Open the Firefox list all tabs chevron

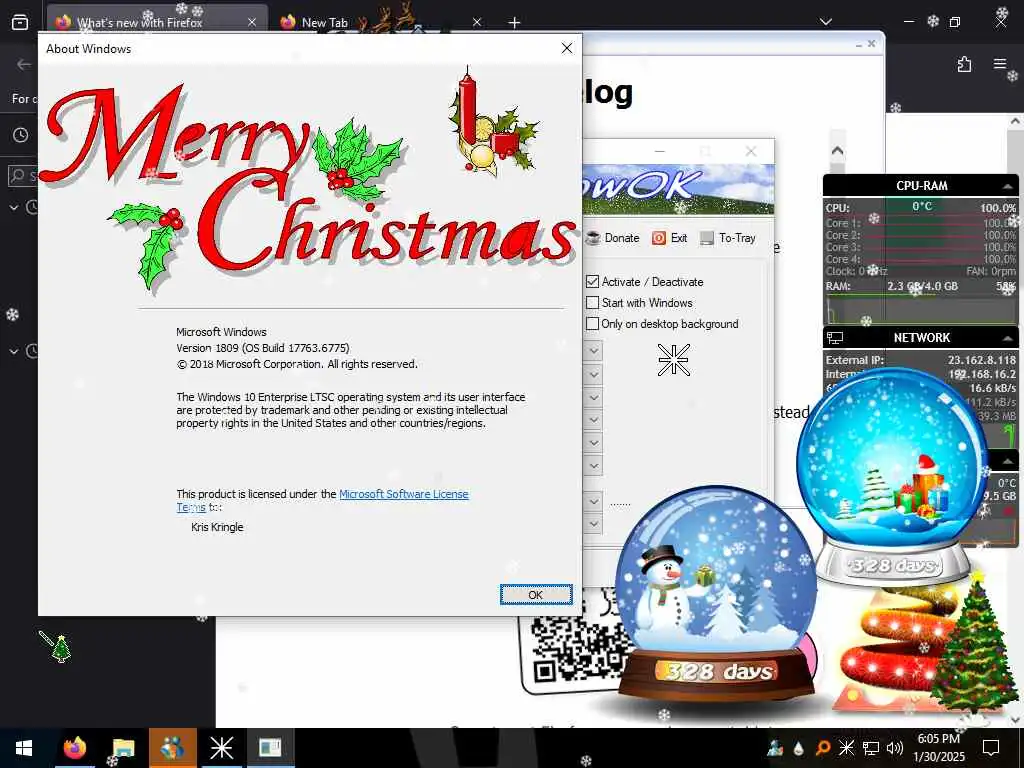tap(825, 22)
